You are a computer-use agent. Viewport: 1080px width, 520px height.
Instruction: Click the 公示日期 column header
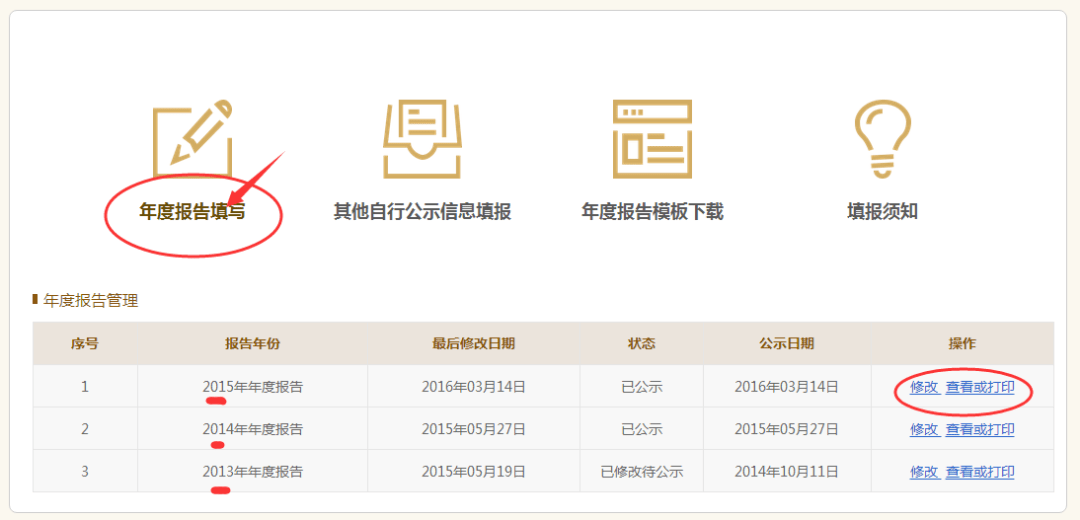click(786, 344)
